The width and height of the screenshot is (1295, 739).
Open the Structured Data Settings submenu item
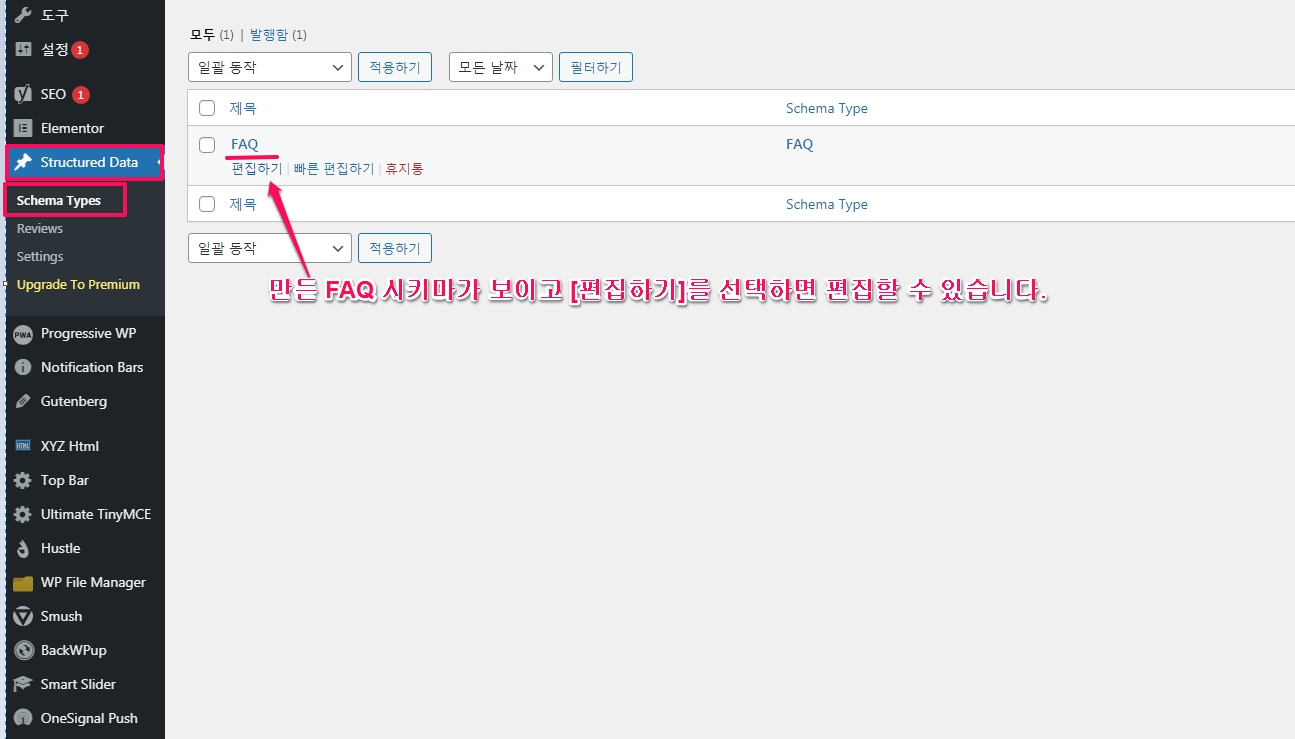40,257
